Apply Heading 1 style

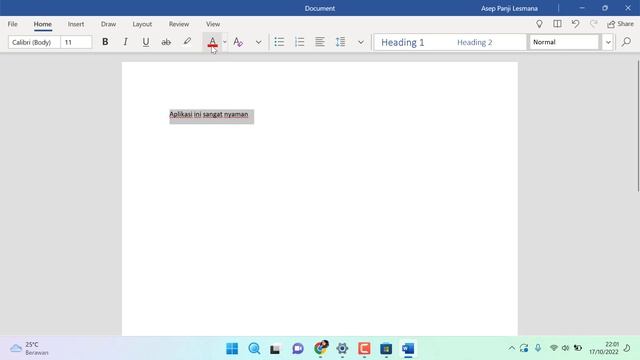tap(403, 42)
